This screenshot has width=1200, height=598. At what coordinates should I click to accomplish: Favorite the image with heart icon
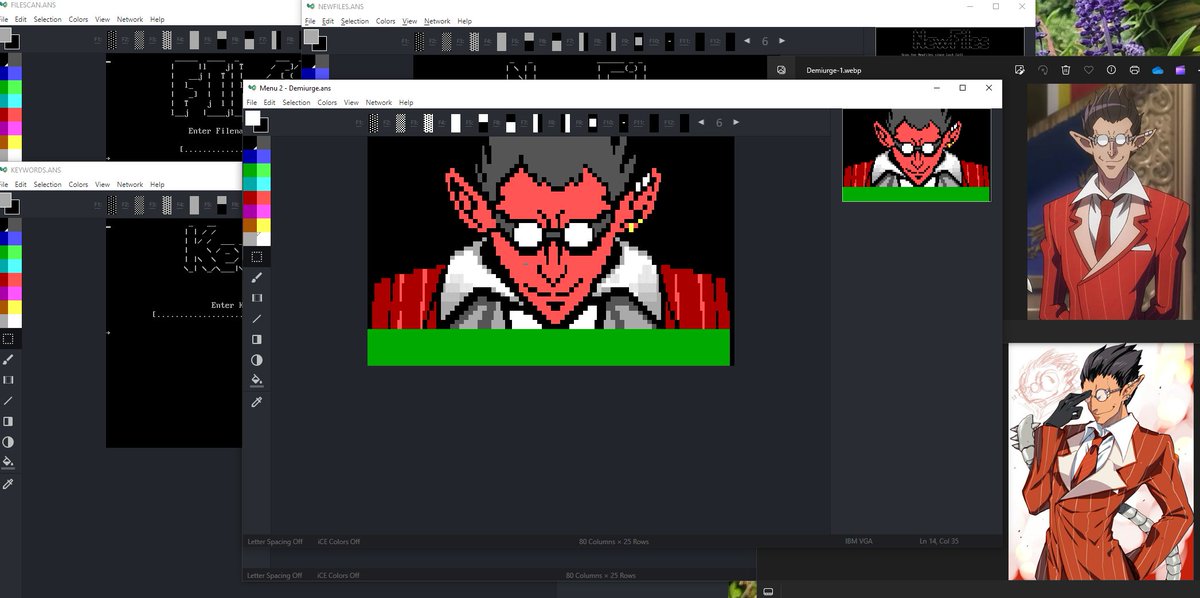[x=1088, y=70]
